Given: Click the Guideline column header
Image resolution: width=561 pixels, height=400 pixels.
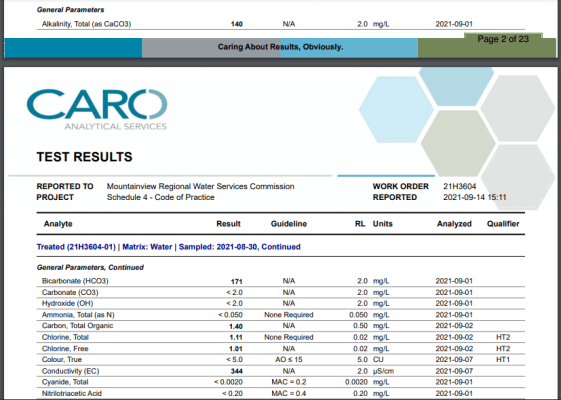Looking at the screenshot, I should 289,224.
